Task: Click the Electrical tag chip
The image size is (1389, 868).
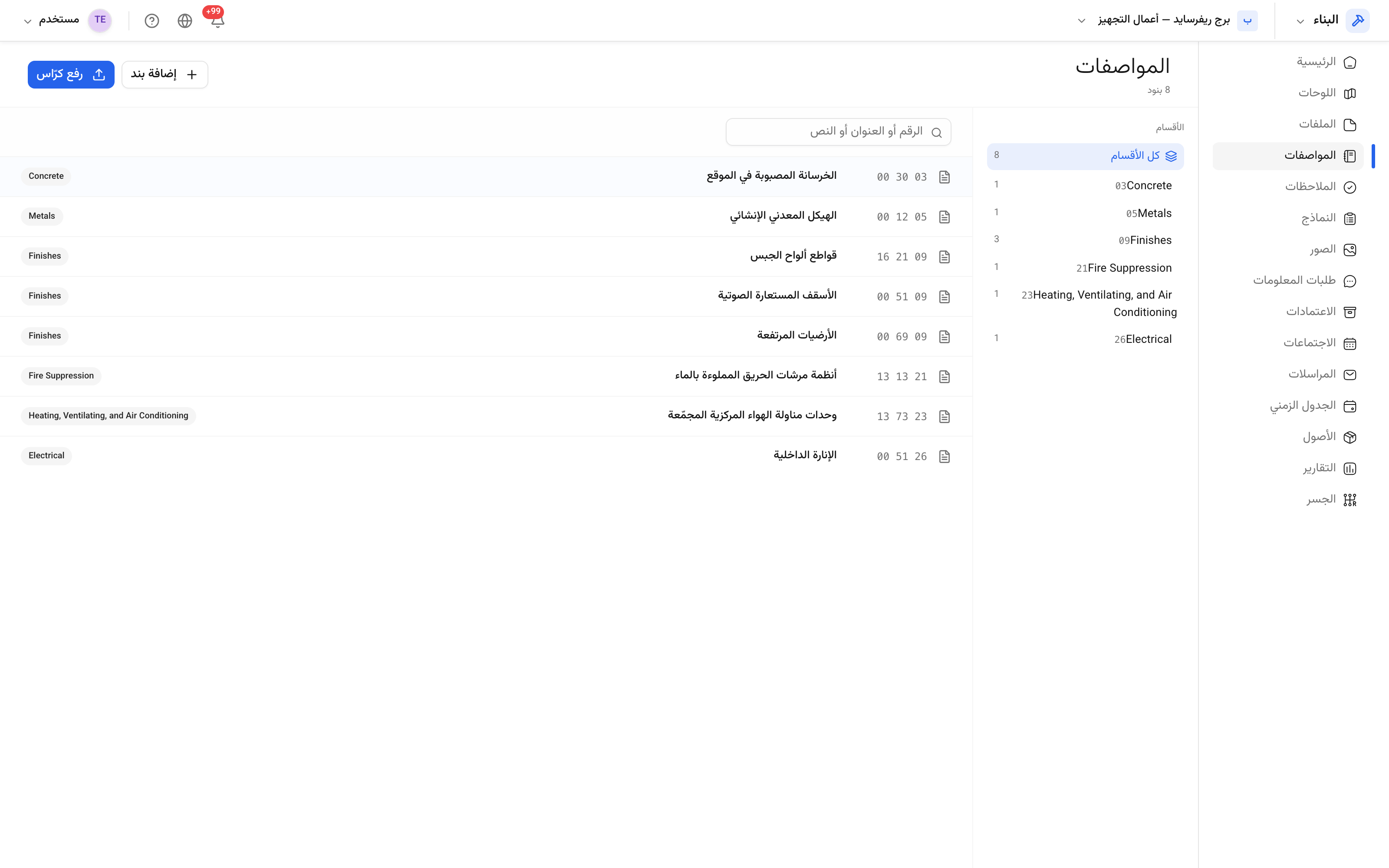Action: [x=46, y=456]
